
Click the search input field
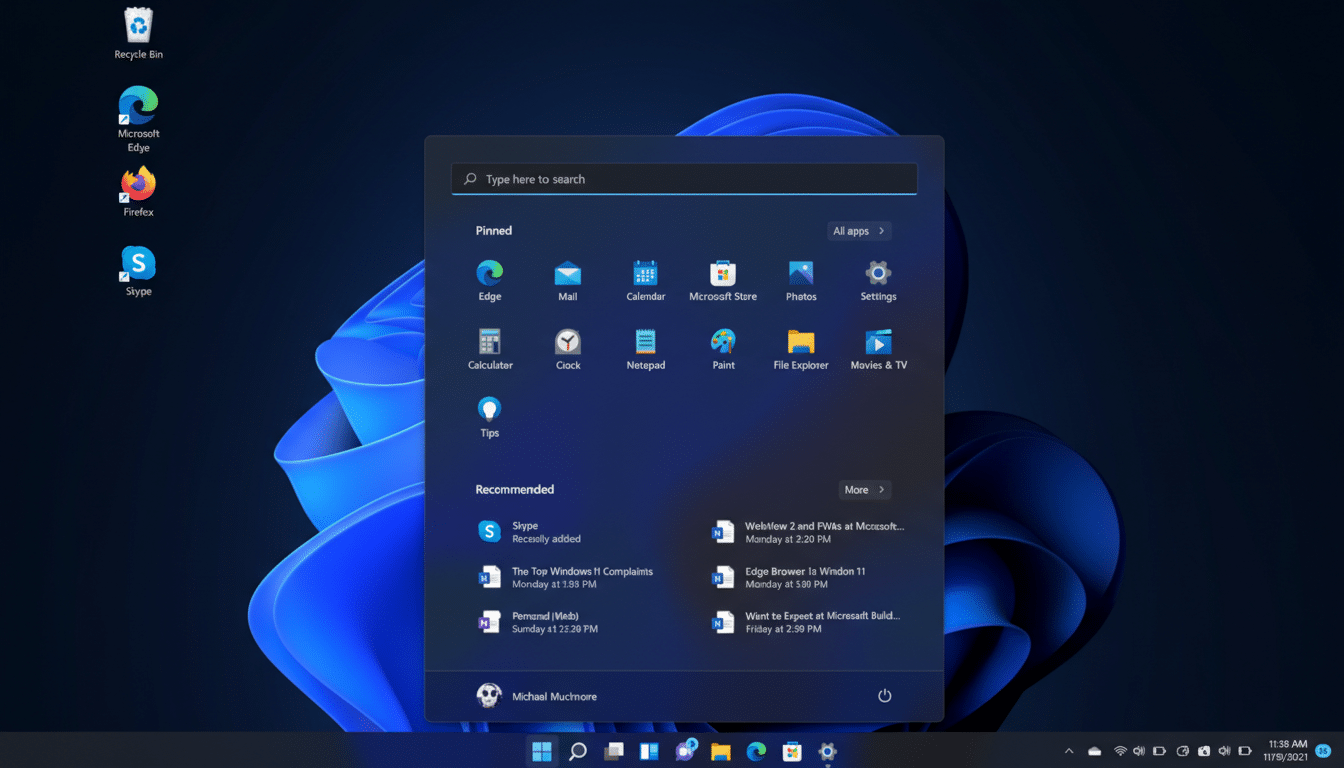click(684, 178)
